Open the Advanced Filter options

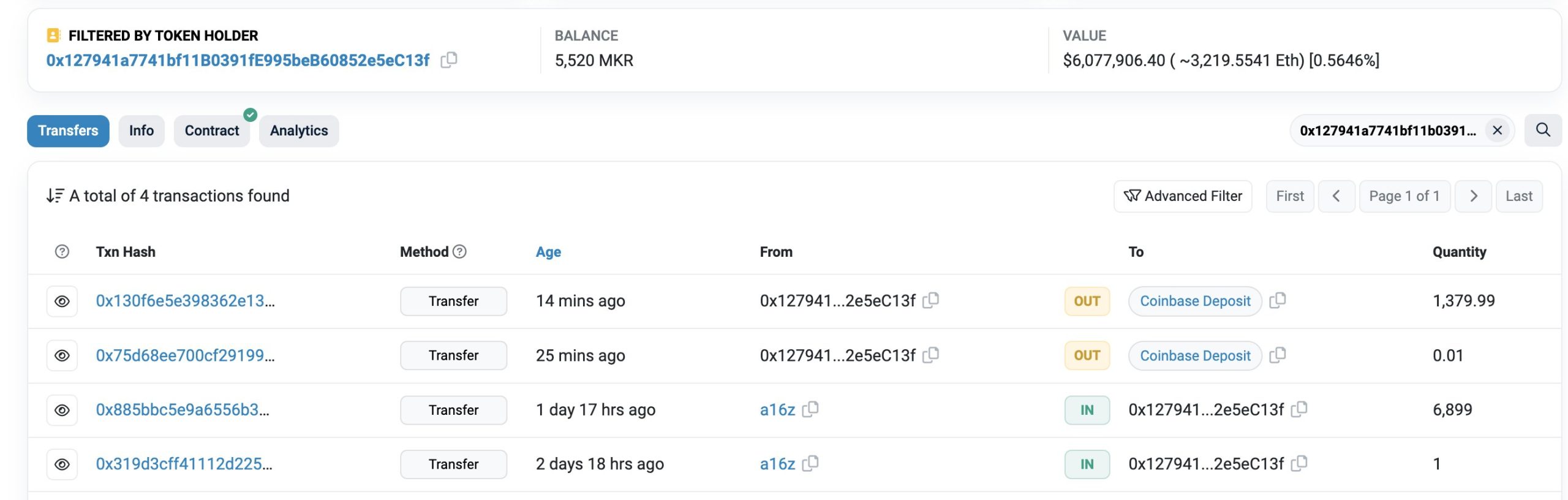tap(1182, 196)
